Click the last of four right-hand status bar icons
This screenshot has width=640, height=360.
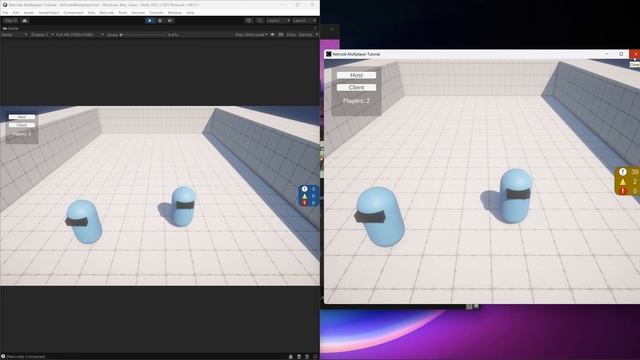click(x=315, y=357)
